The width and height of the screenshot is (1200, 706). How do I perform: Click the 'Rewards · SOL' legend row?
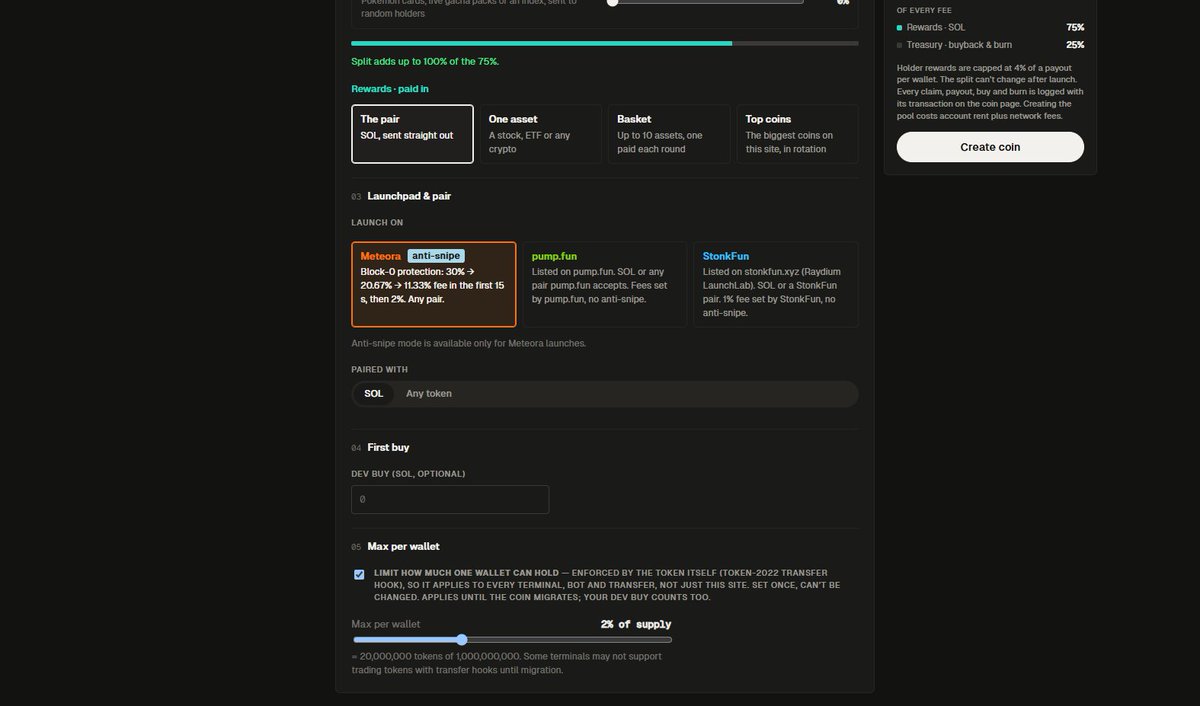point(990,27)
